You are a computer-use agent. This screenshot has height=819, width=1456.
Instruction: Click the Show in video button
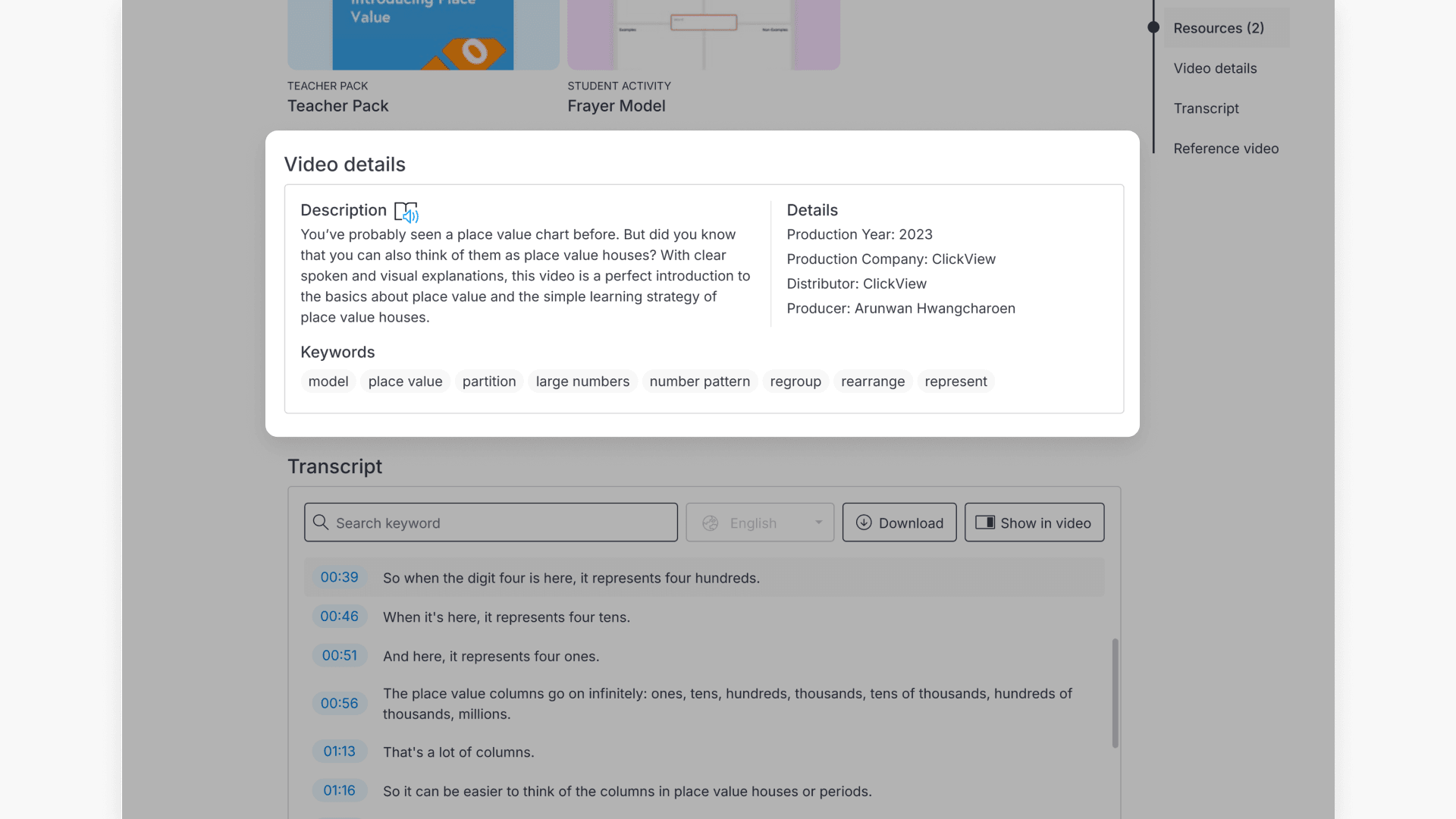pos(1034,522)
